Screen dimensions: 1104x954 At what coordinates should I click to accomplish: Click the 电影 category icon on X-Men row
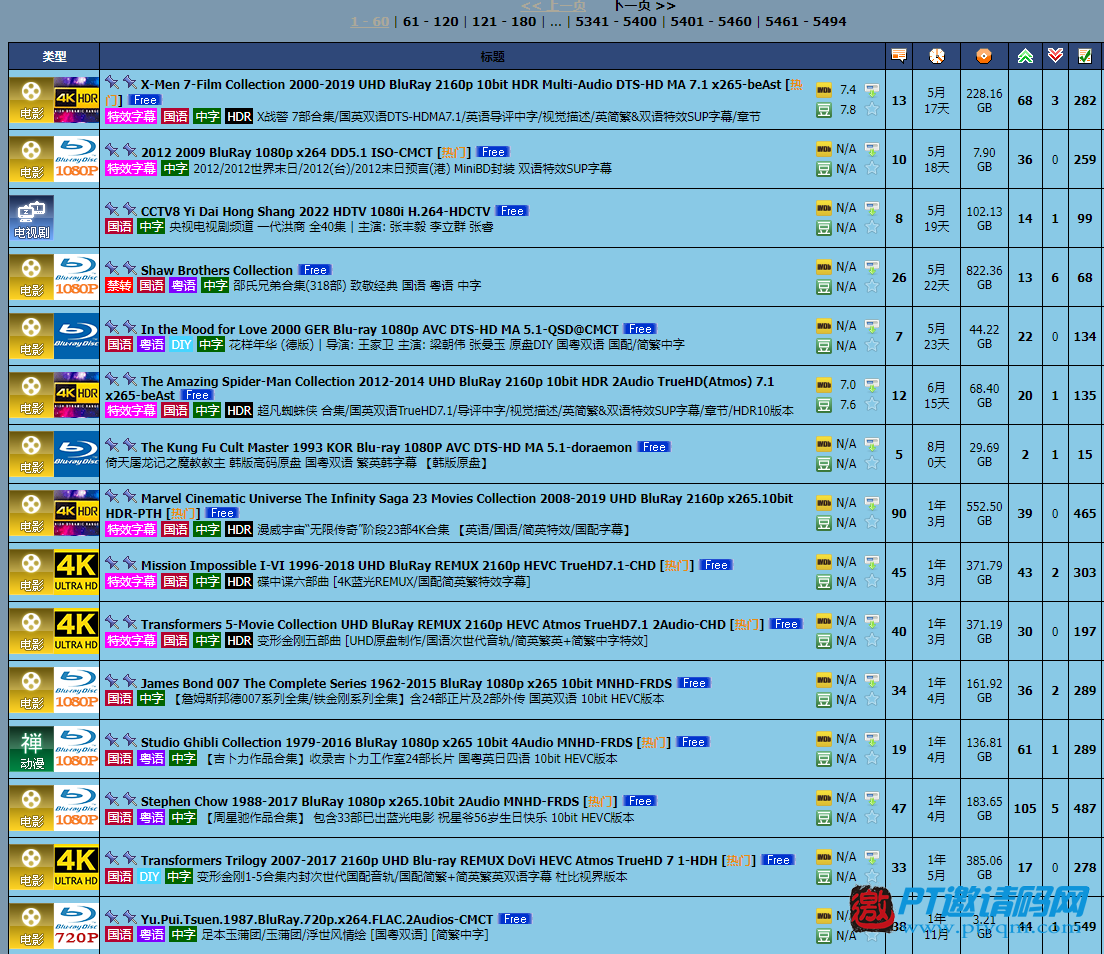31,100
